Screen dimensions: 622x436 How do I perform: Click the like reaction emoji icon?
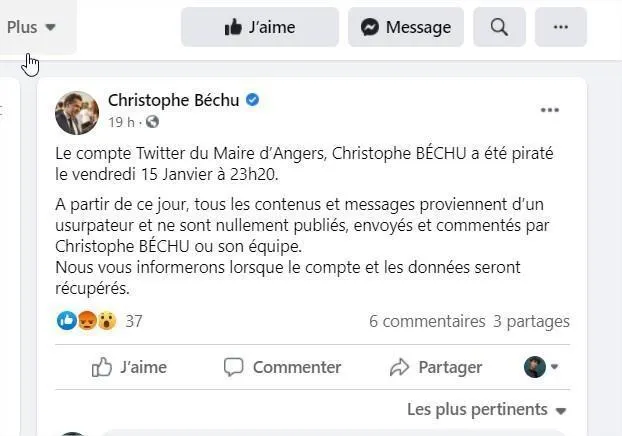point(67,321)
